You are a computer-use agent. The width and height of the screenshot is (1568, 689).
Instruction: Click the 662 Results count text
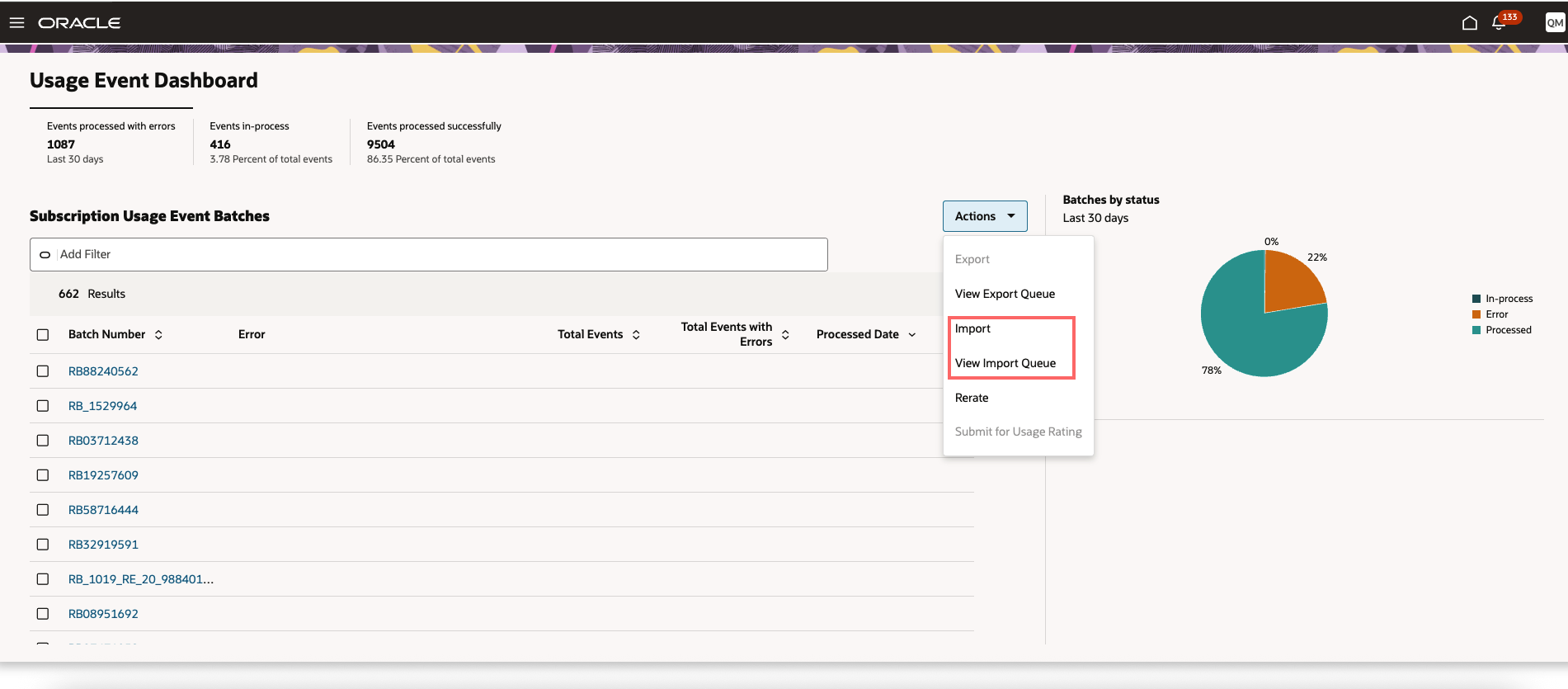pyautogui.click(x=92, y=294)
